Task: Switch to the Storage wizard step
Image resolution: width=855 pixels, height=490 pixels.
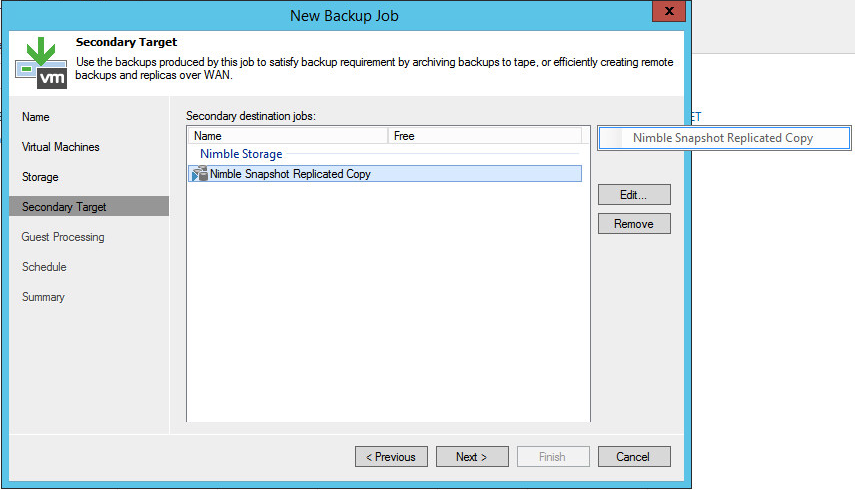Action: tap(40, 177)
